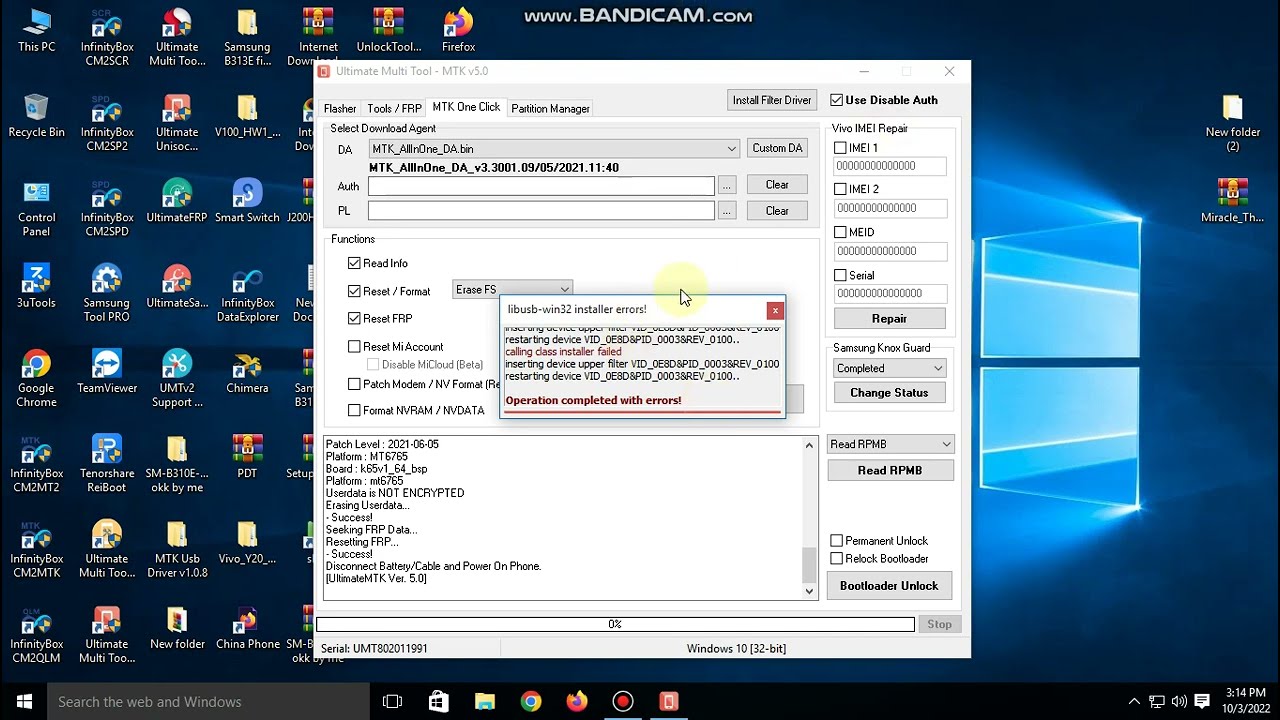Browse for Auth file button
This screenshot has width=1280, height=720.
point(727,185)
